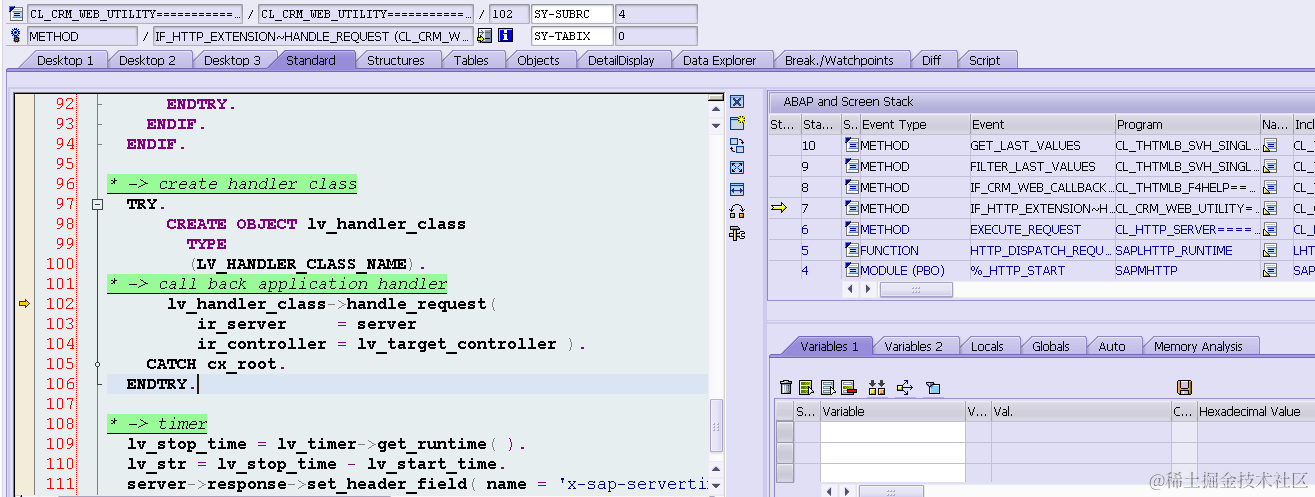Click the Program column header
Viewport: 1315px width, 497px height.
point(1187,125)
